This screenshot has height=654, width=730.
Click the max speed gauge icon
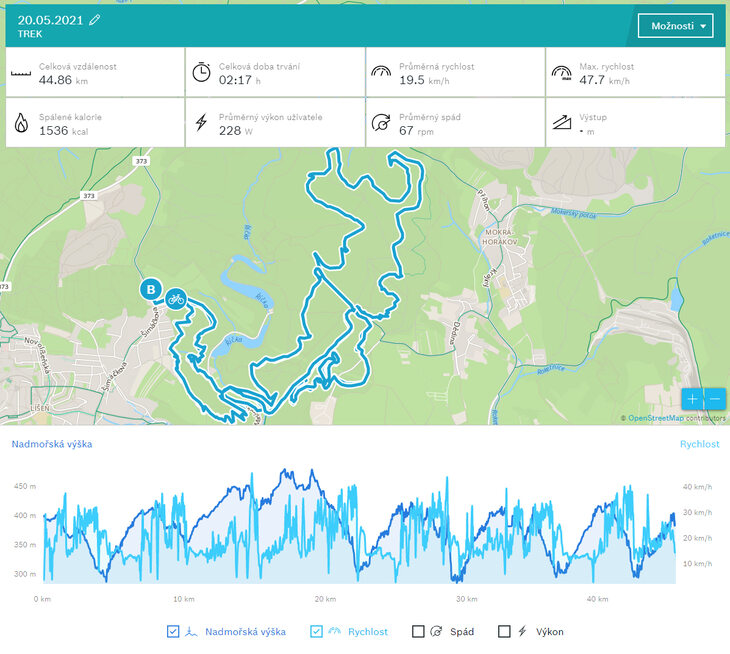(561, 72)
